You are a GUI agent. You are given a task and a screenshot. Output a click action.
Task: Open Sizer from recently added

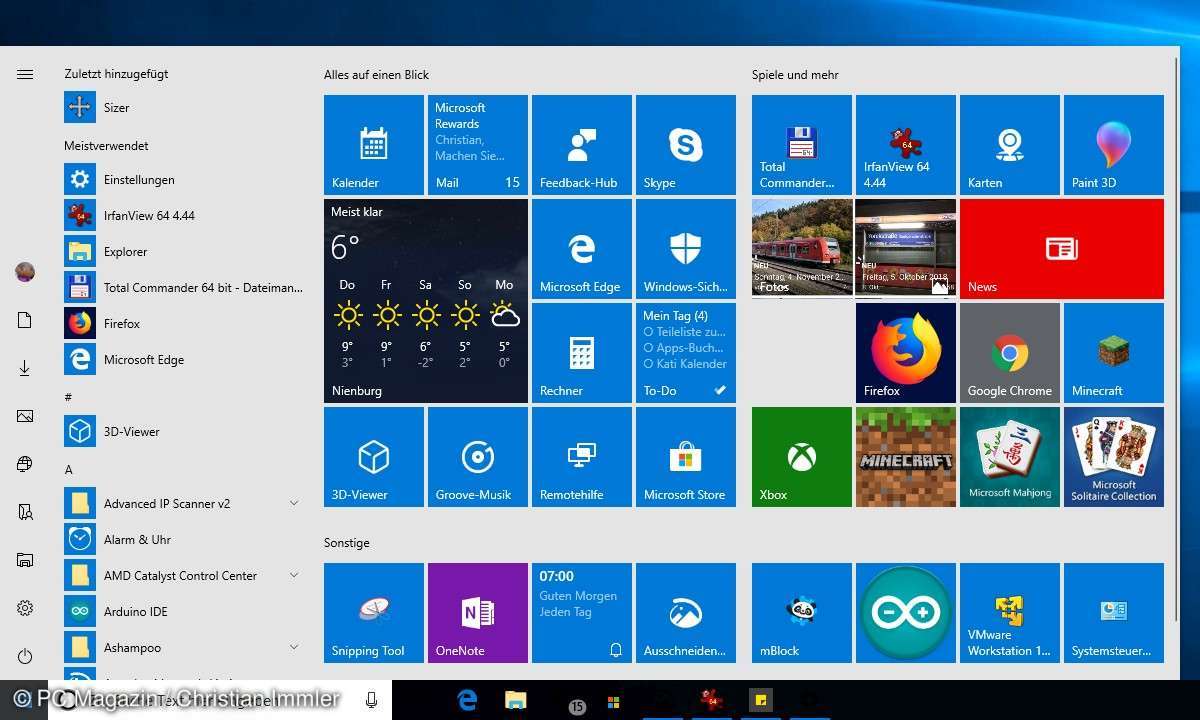(x=183, y=107)
